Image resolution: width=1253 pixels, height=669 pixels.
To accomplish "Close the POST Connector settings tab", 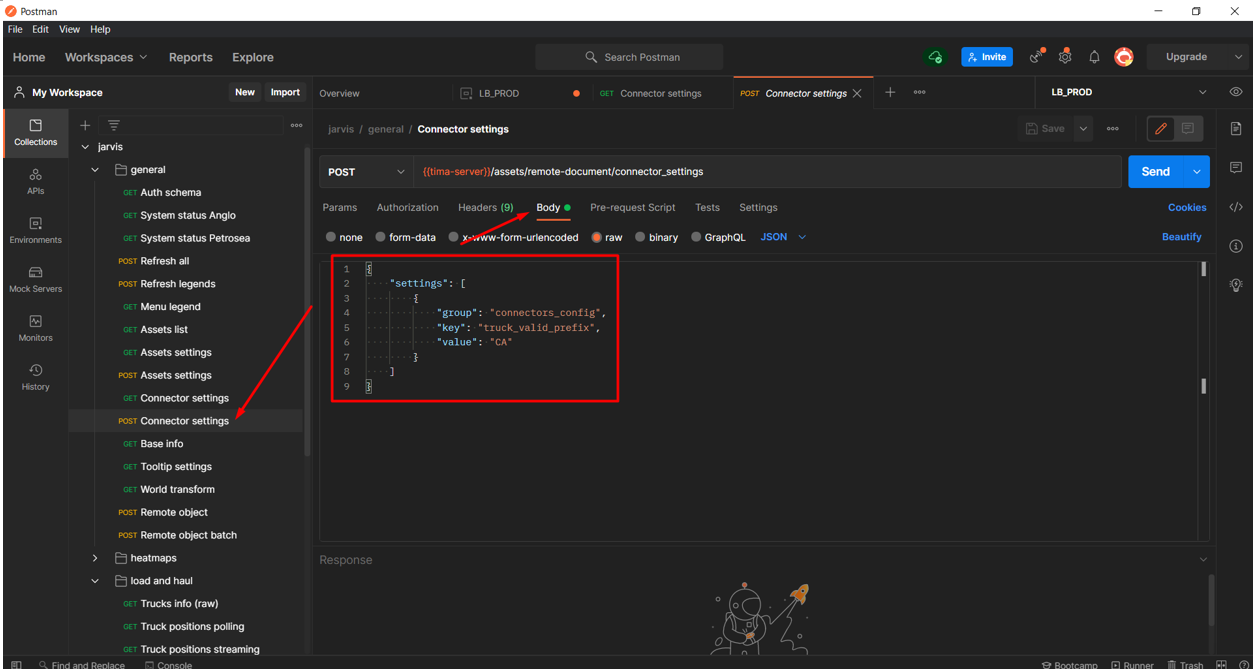I will tap(857, 93).
